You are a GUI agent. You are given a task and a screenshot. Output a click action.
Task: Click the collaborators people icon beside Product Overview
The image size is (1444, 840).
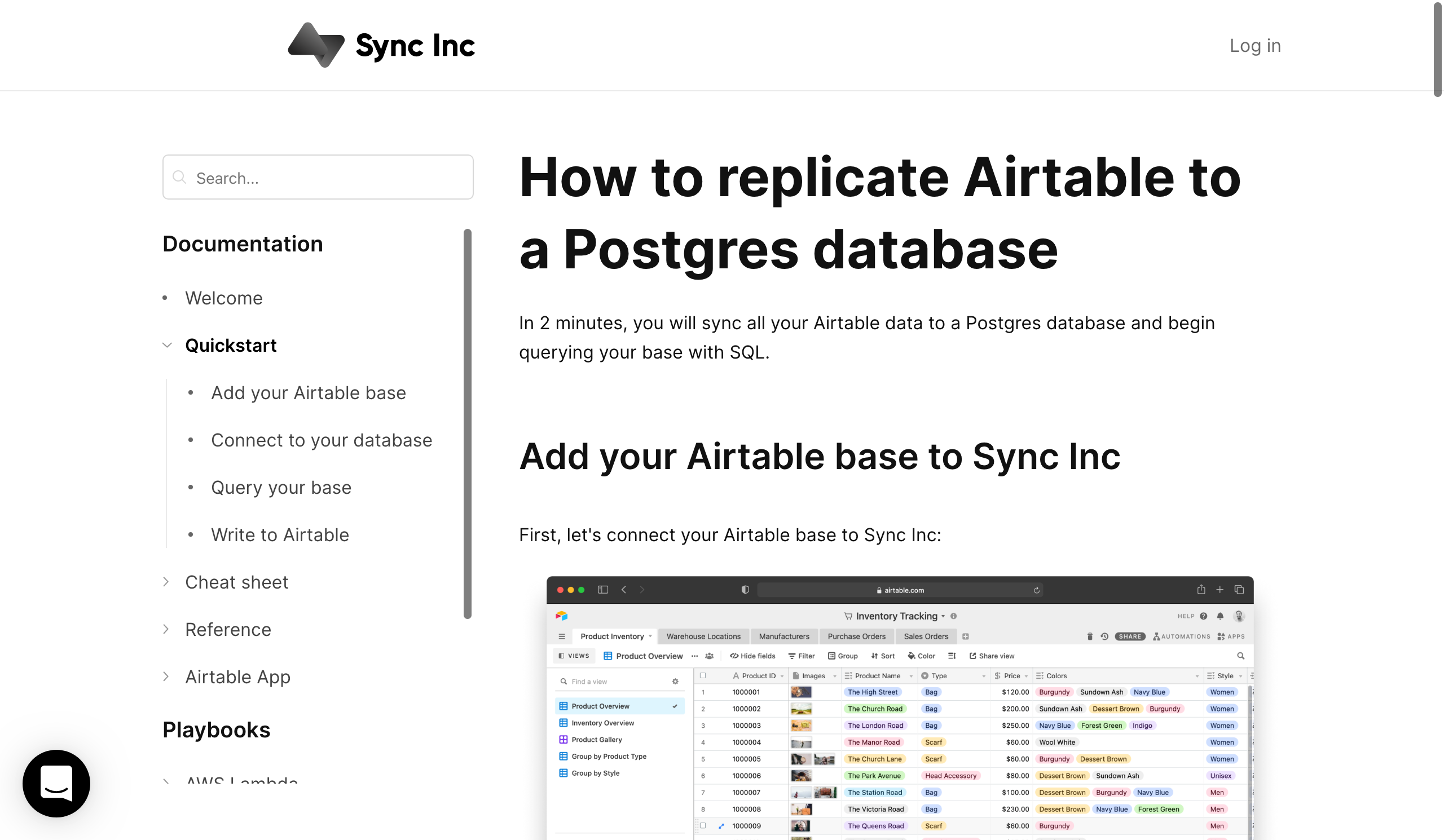(x=710, y=656)
